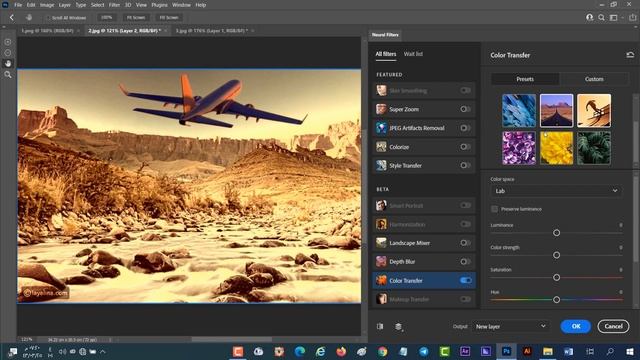Screen dimensions: 640x360
Task: Open Telegram from the taskbar
Action: pos(424,351)
